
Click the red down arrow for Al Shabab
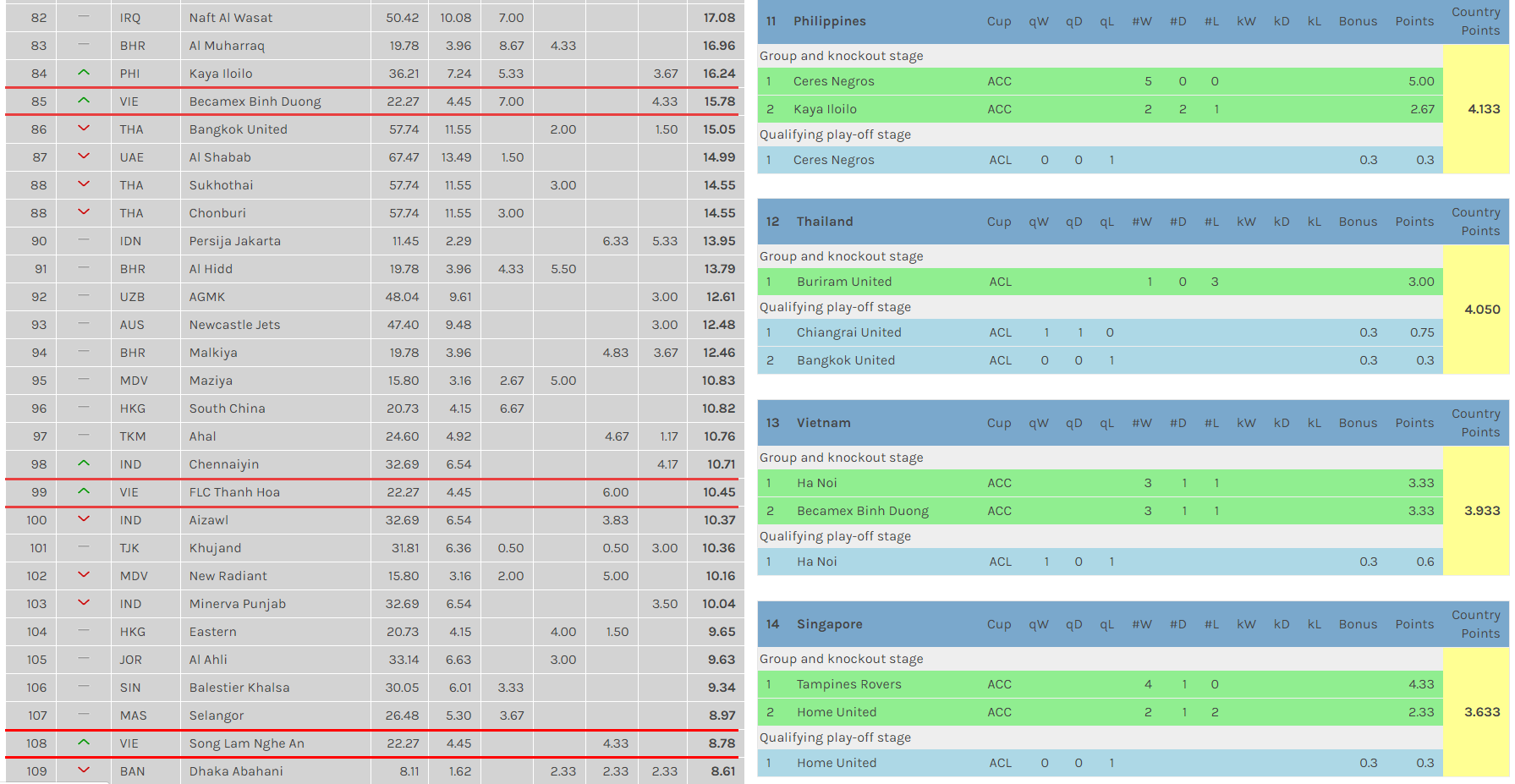(83, 156)
